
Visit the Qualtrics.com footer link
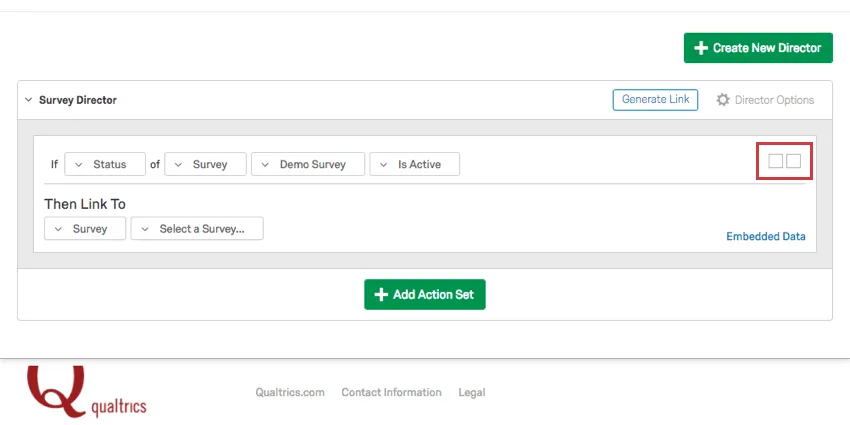click(x=290, y=393)
